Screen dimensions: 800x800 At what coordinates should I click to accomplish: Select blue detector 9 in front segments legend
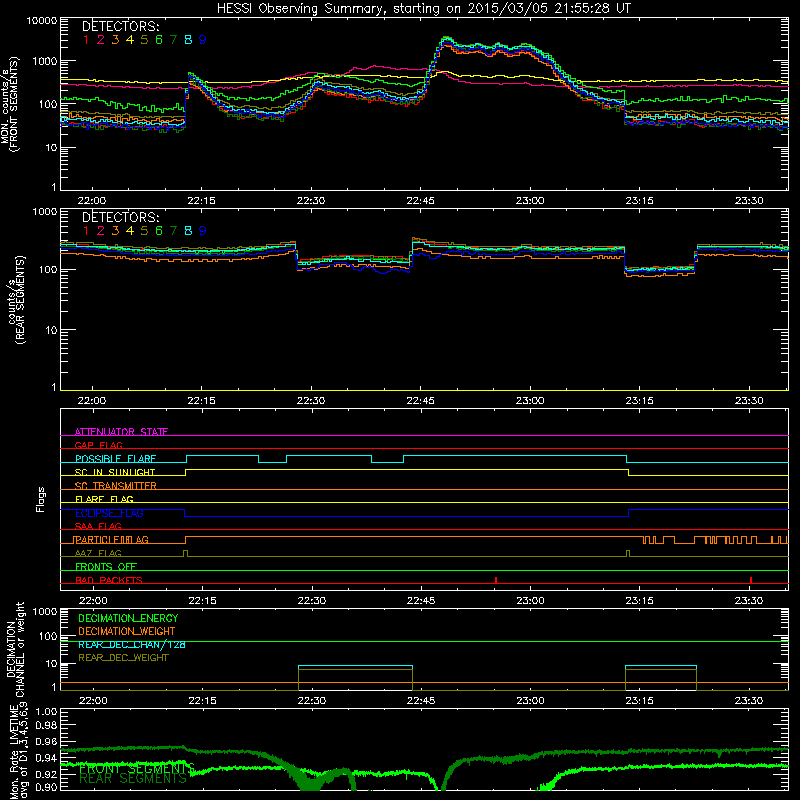point(203,40)
